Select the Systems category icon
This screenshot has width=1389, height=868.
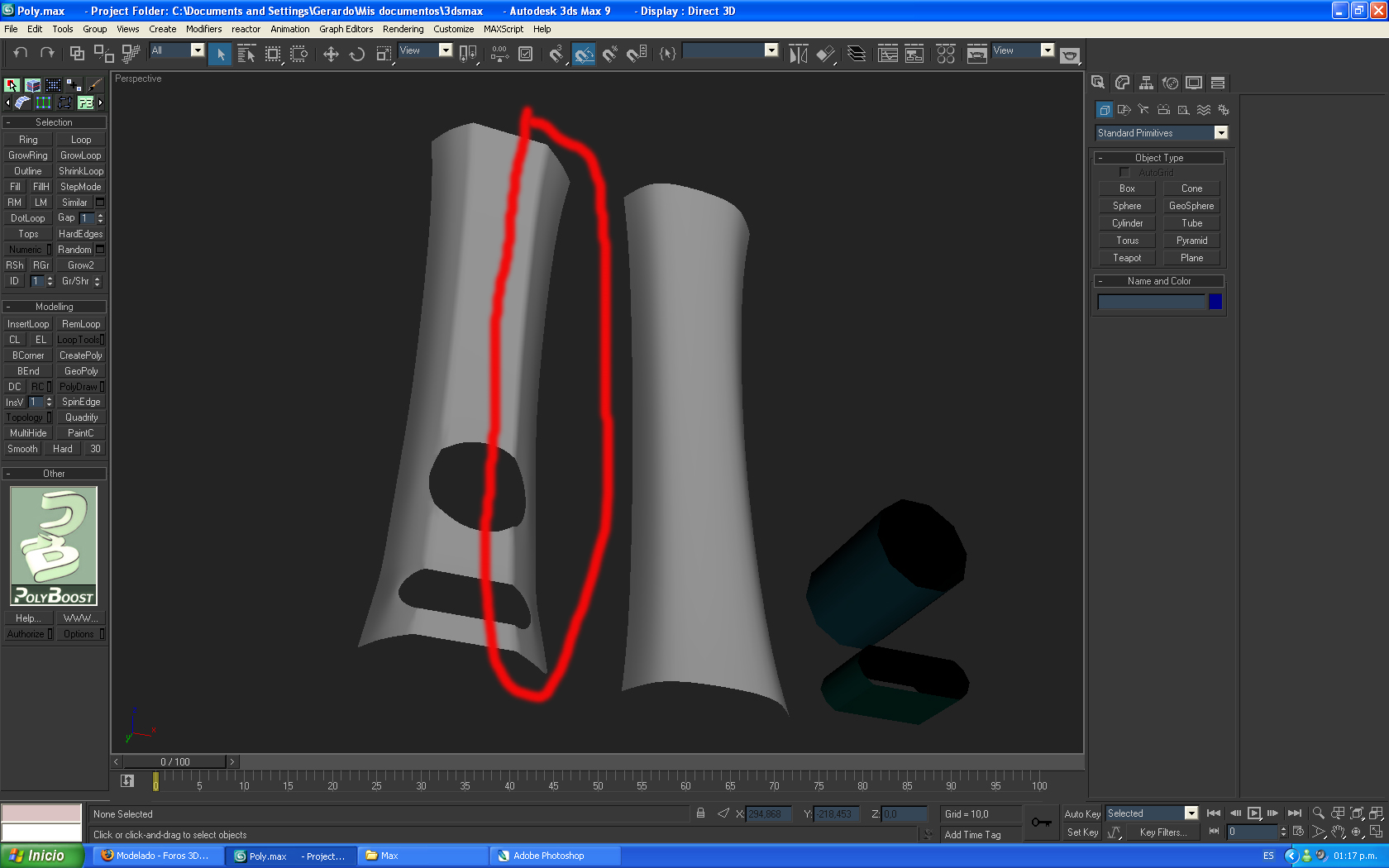point(1224,110)
